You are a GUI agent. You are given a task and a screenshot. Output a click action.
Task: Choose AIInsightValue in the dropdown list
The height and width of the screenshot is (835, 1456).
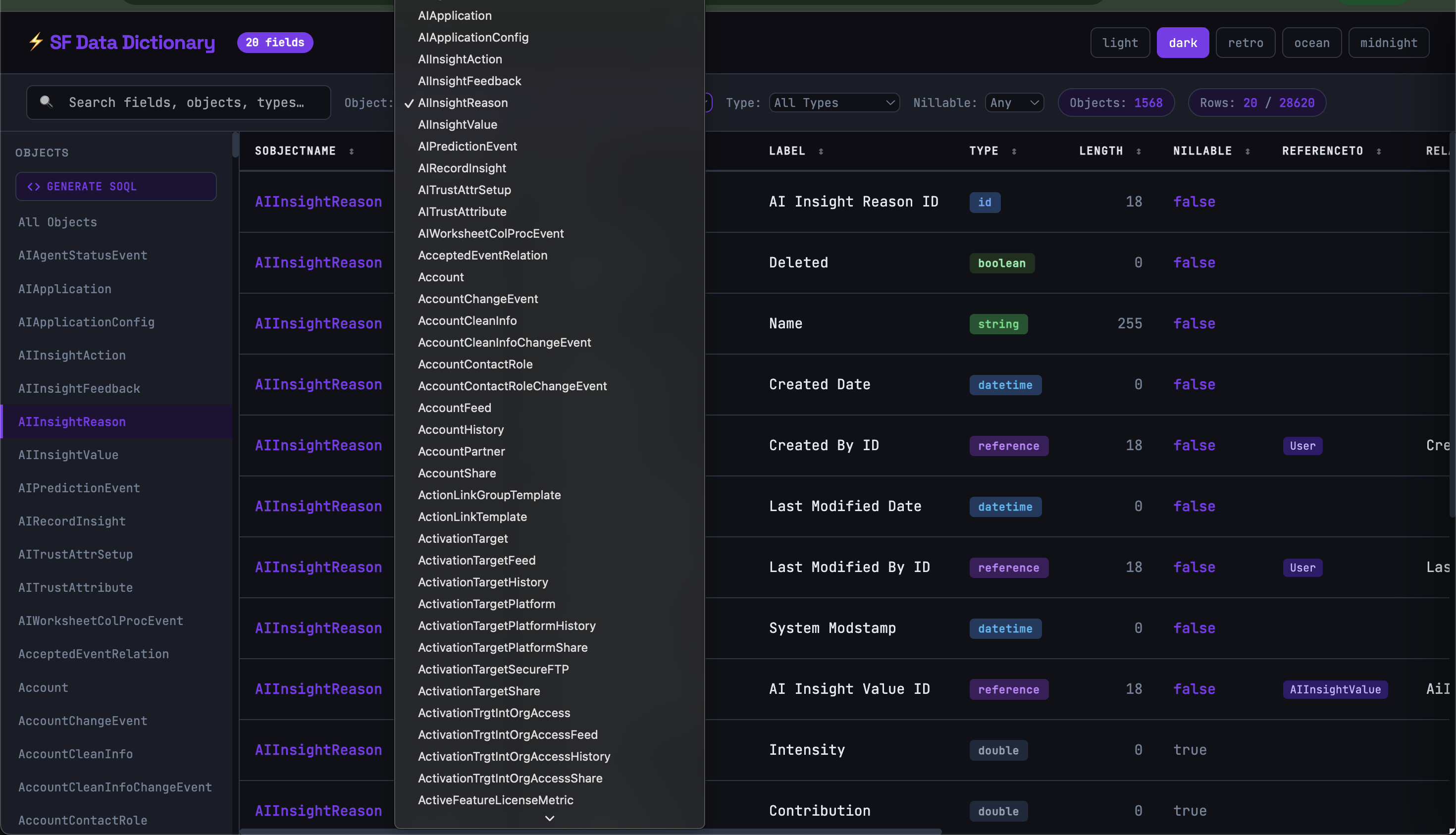point(549,124)
